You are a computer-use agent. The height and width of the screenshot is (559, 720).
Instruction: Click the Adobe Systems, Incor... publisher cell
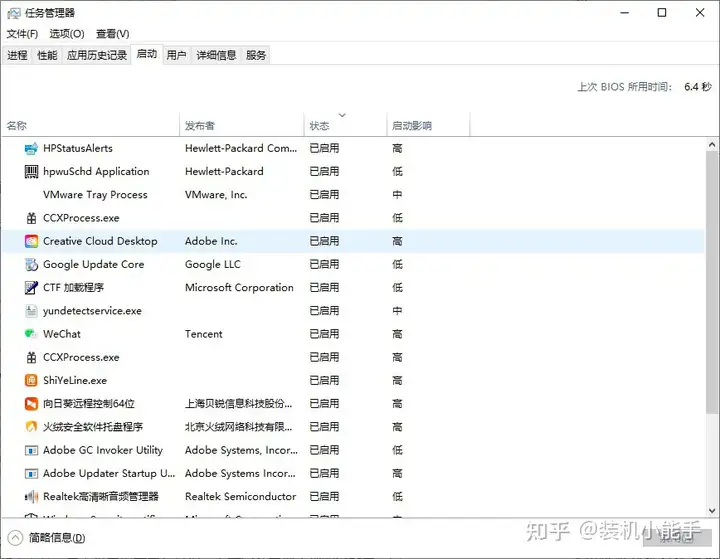point(241,450)
